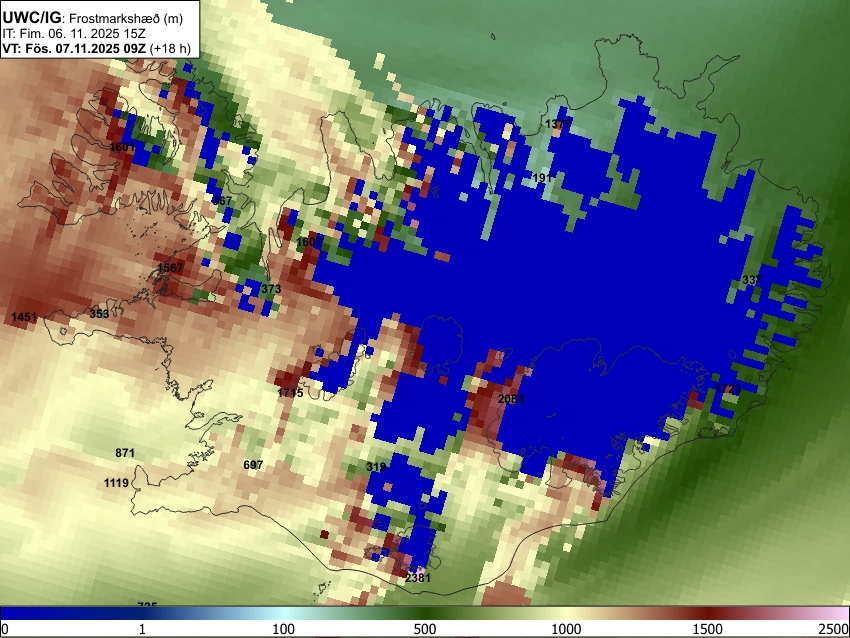This screenshot has height=638, width=850.
Task: Click the map value 1119
Action: click(x=116, y=482)
